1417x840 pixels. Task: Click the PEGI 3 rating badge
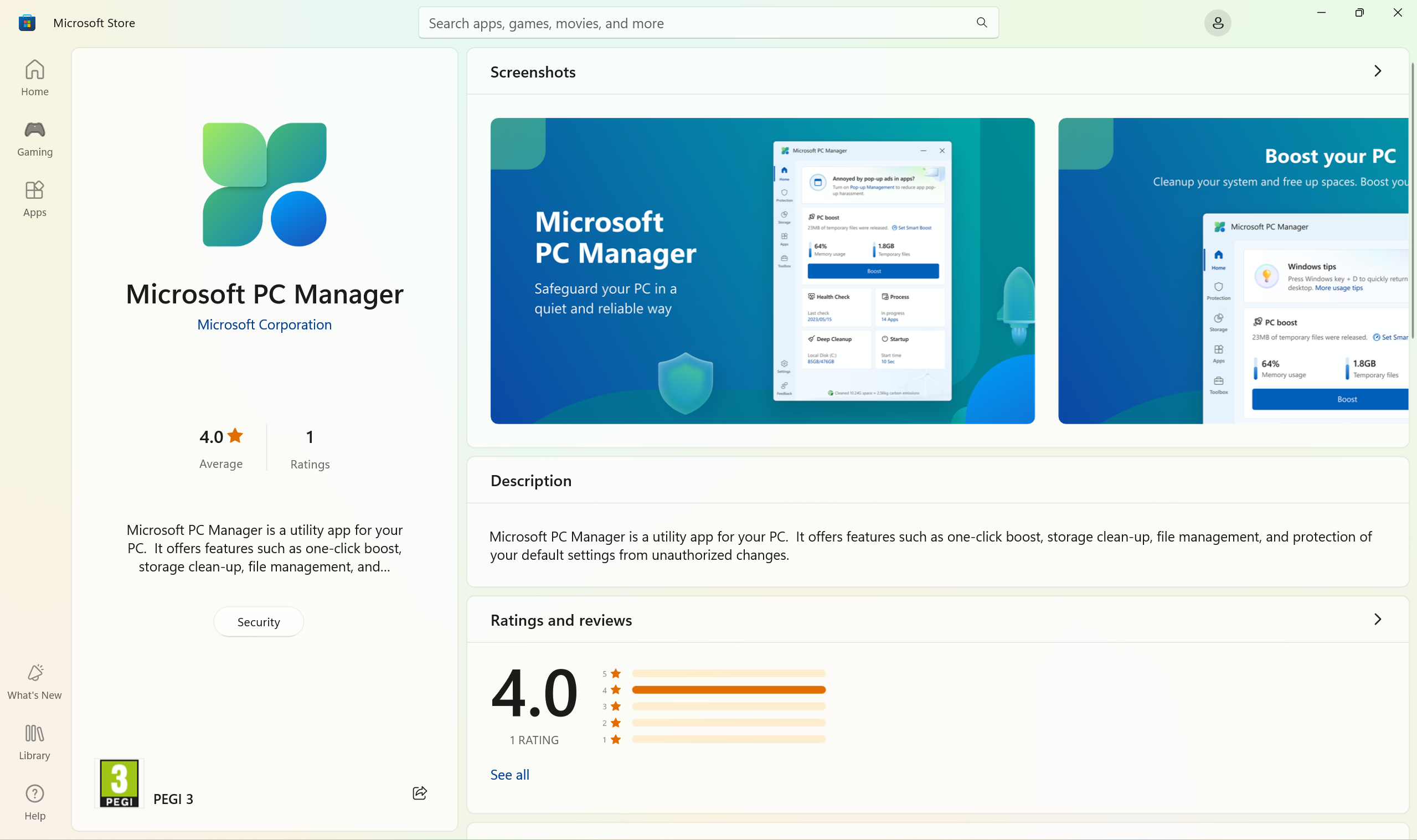click(x=120, y=784)
